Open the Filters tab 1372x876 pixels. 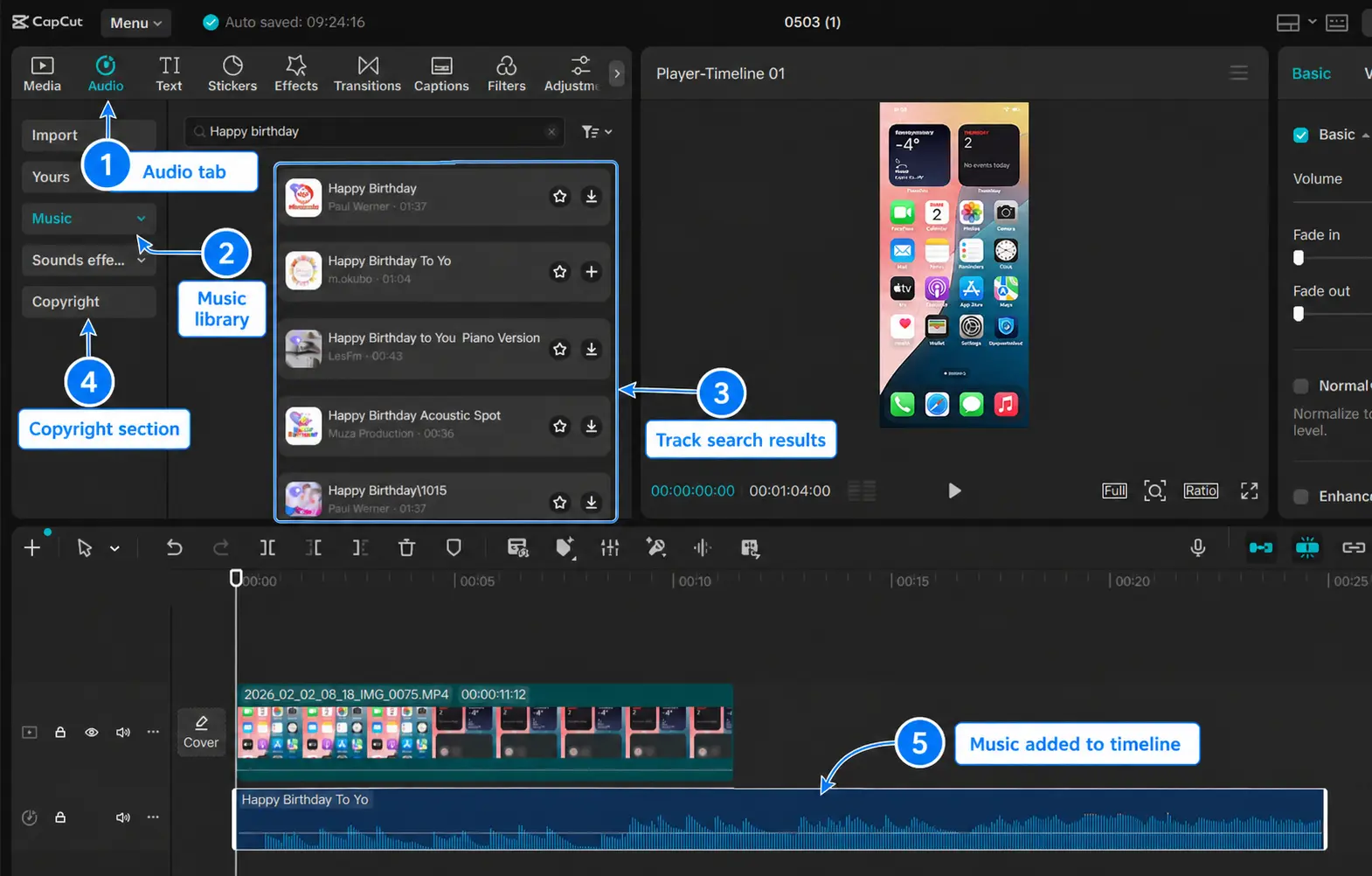coord(506,73)
